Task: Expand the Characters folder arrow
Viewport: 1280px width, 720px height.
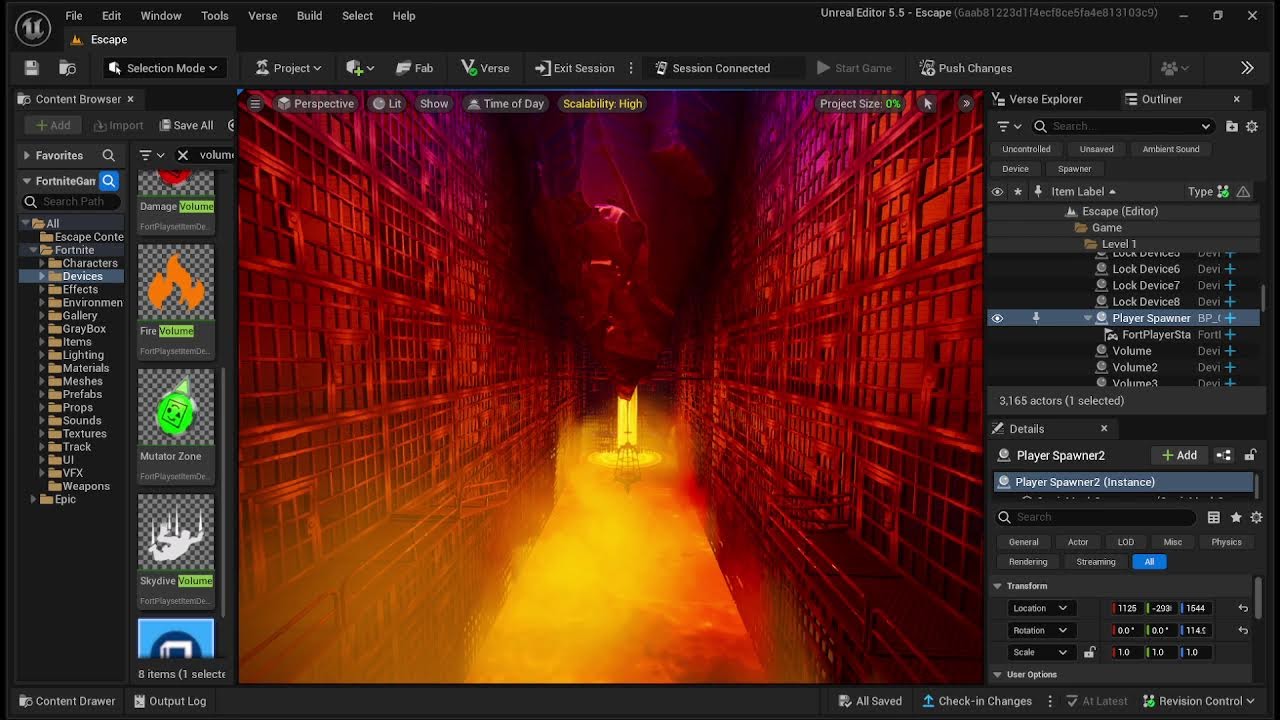Action: point(42,263)
